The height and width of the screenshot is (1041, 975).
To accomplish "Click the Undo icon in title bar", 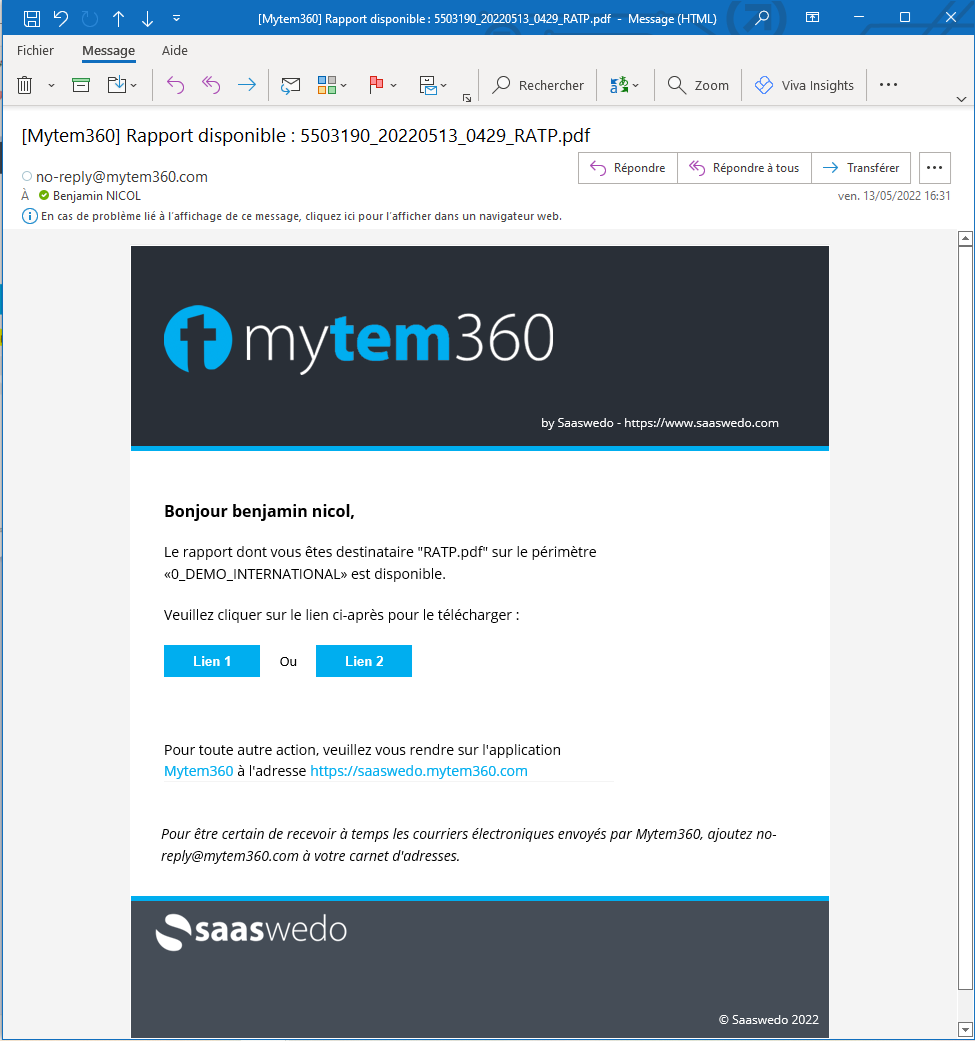I will (60, 19).
